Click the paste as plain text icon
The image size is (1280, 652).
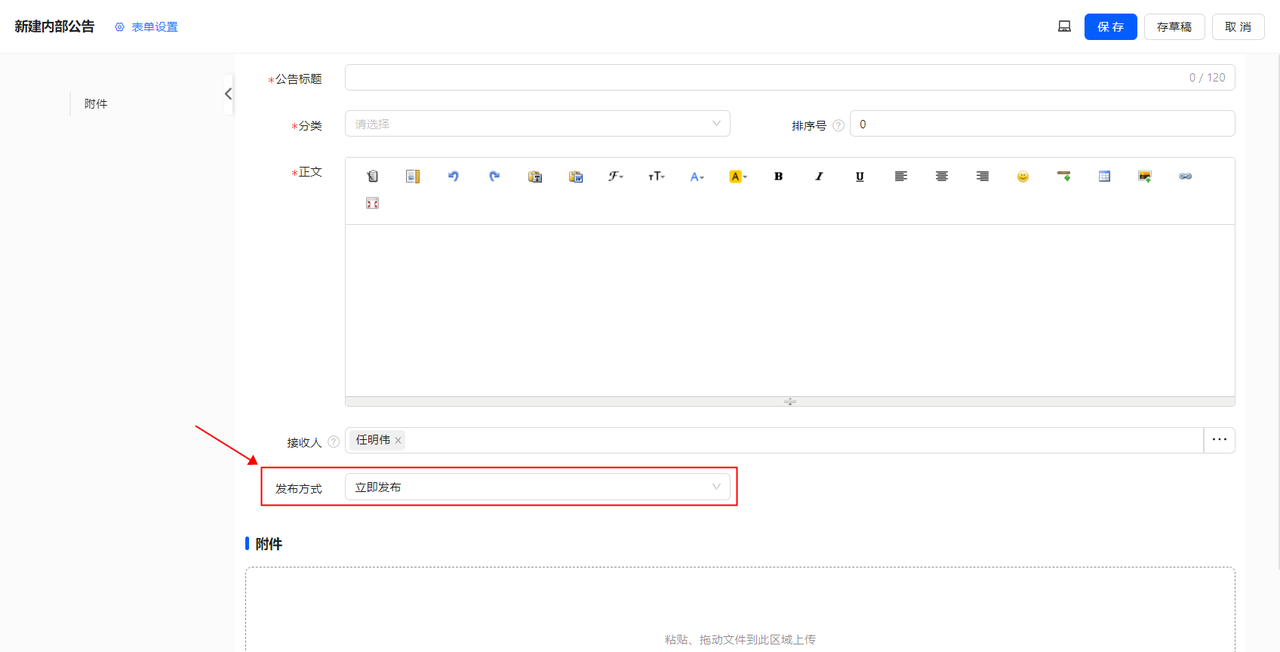535,176
